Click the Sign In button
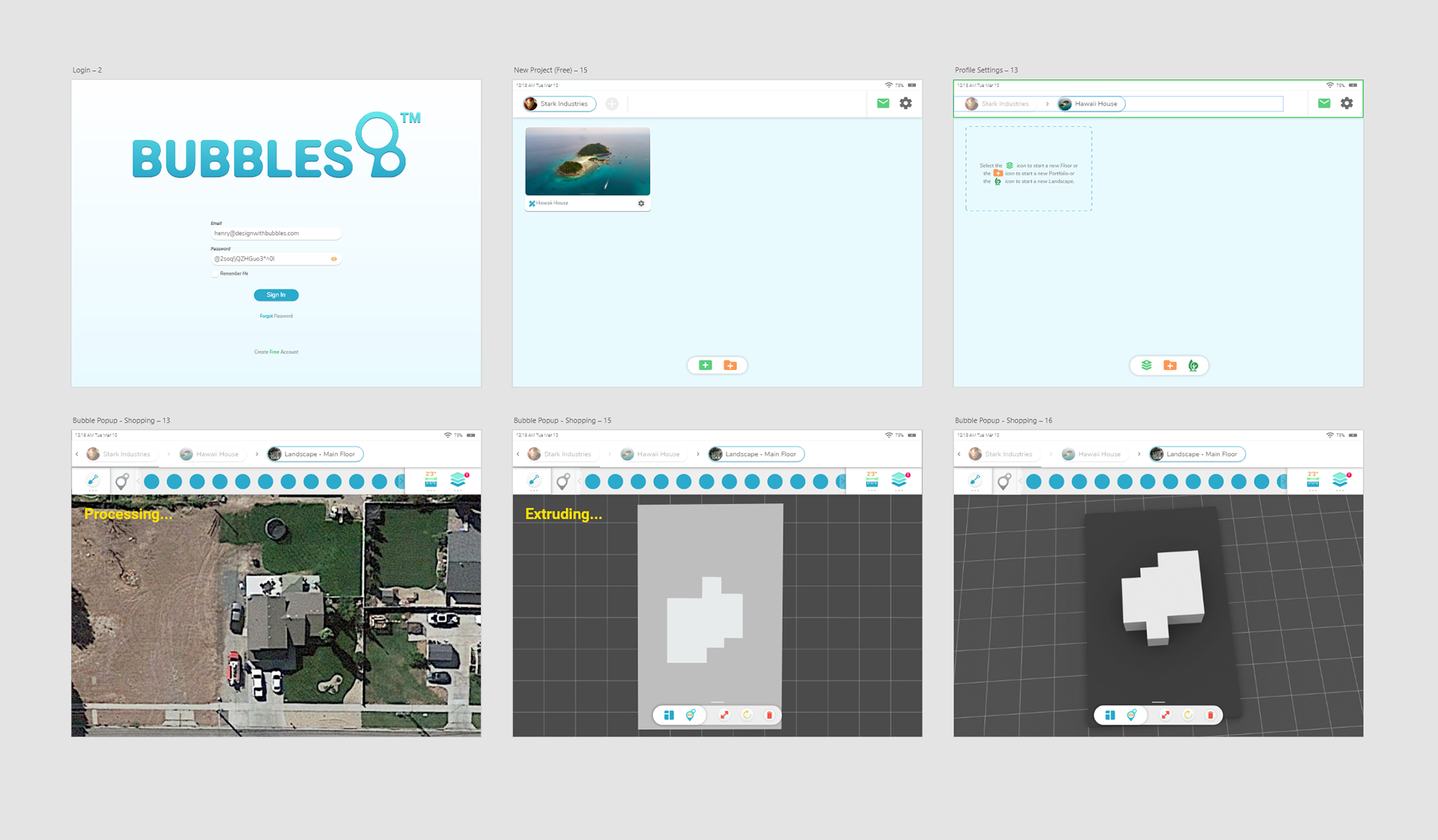Image resolution: width=1438 pixels, height=840 pixels. click(x=276, y=294)
